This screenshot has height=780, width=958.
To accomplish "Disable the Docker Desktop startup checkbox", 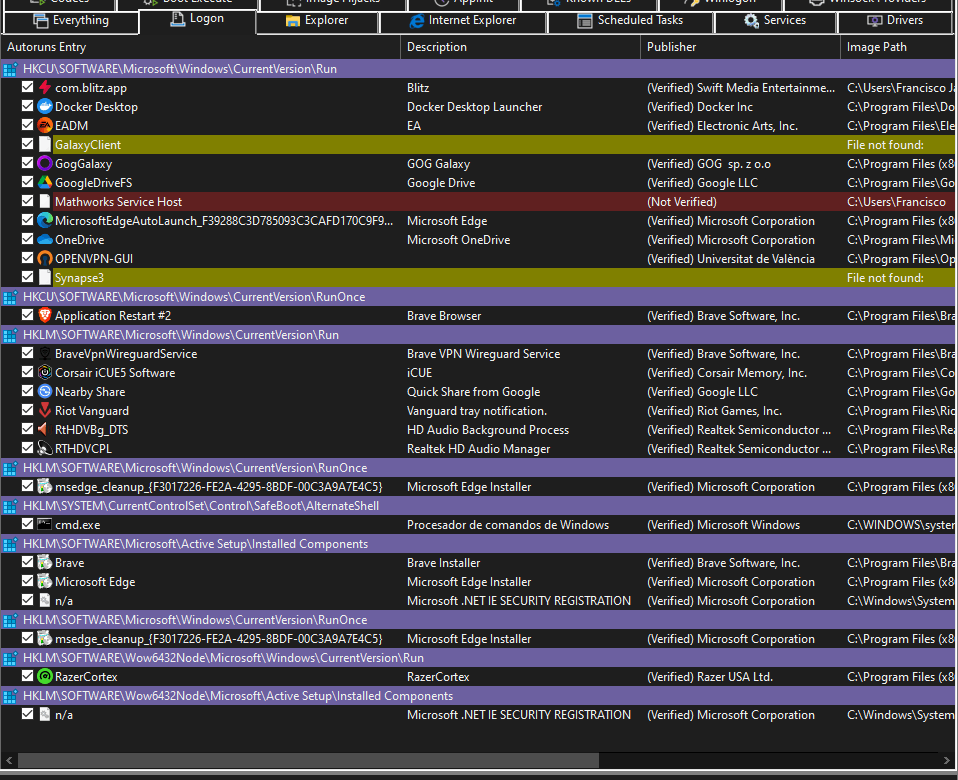I will [27, 106].
